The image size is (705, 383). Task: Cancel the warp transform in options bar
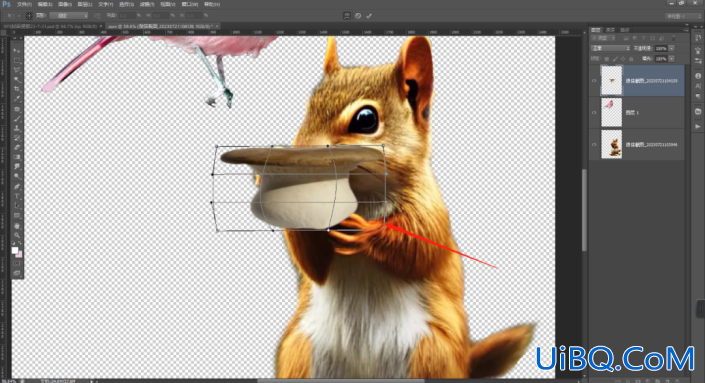pyautogui.click(x=358, y=16)
